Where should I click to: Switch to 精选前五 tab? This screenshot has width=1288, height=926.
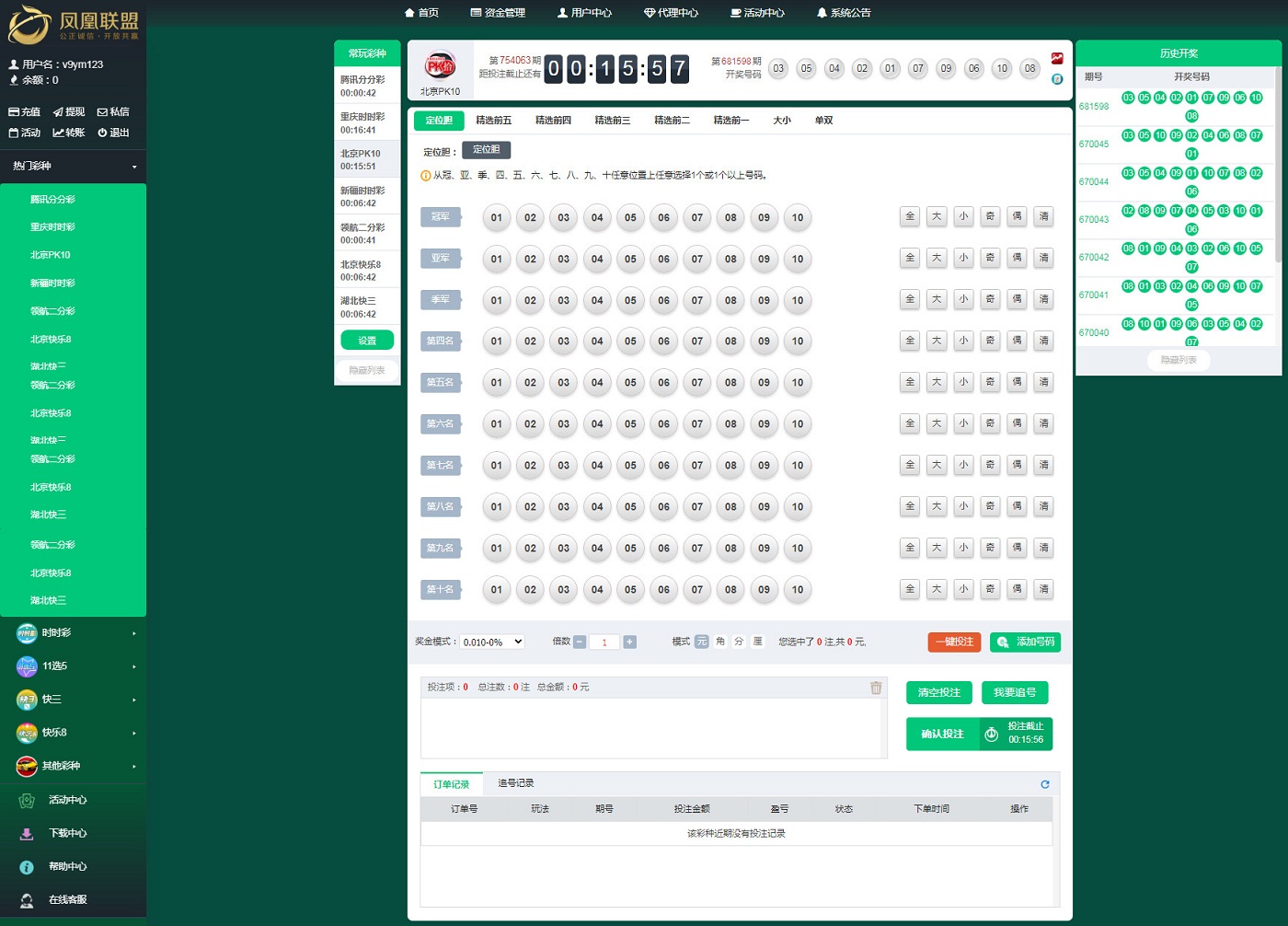493,121
